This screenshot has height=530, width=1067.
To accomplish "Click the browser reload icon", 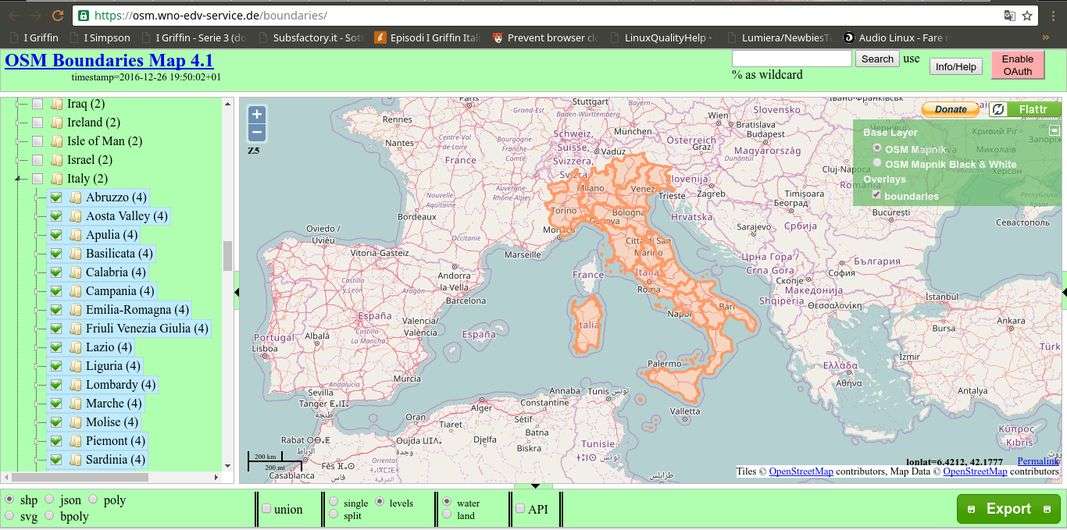I will coord(57,16).
